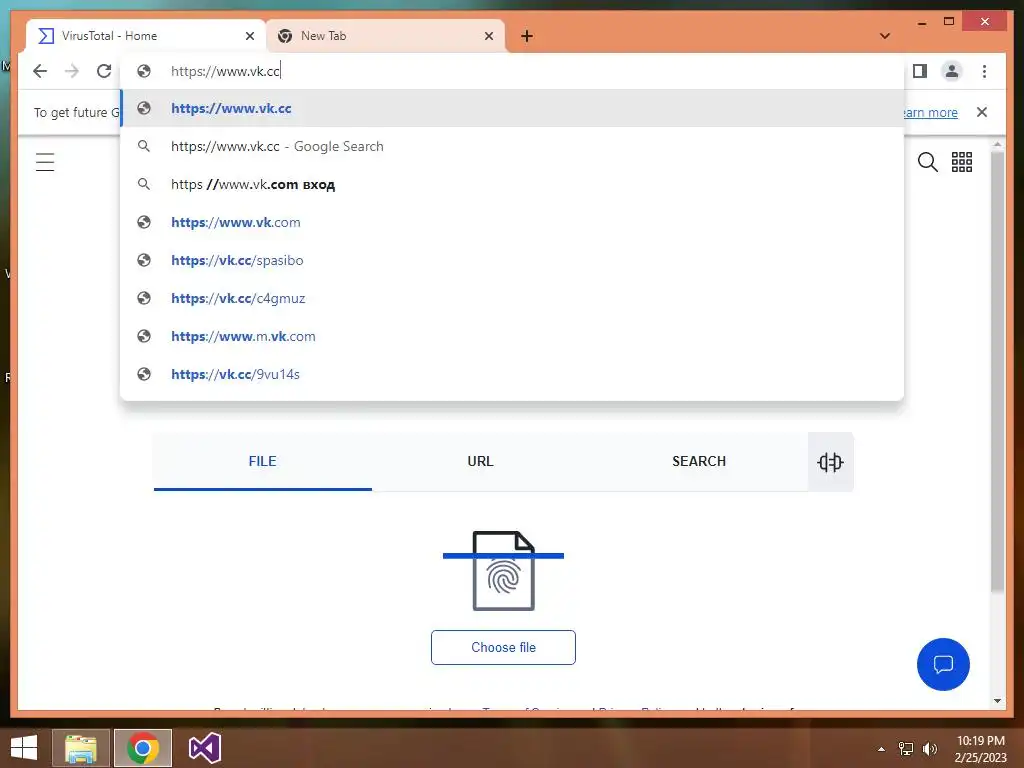Open the Chrome side panel icon
Screen dimensions: 1024x768
point(920,71)
